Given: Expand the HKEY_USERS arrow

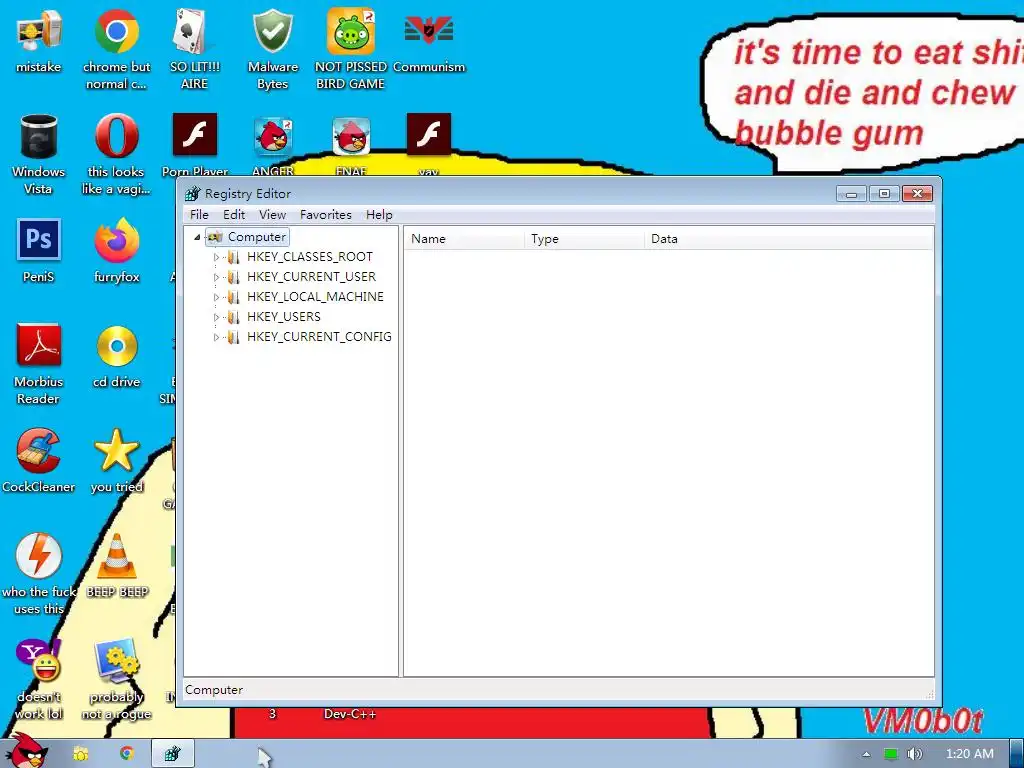Looking at the screenshot, I should [216, 317].
